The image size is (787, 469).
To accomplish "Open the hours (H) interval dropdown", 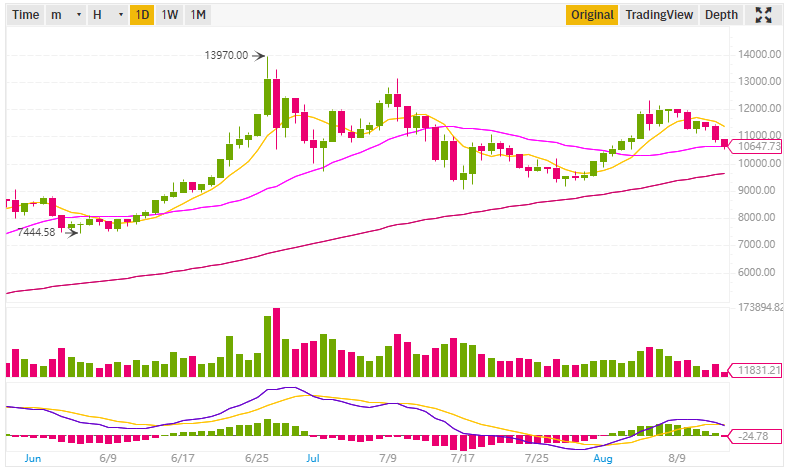I will 106,15.
